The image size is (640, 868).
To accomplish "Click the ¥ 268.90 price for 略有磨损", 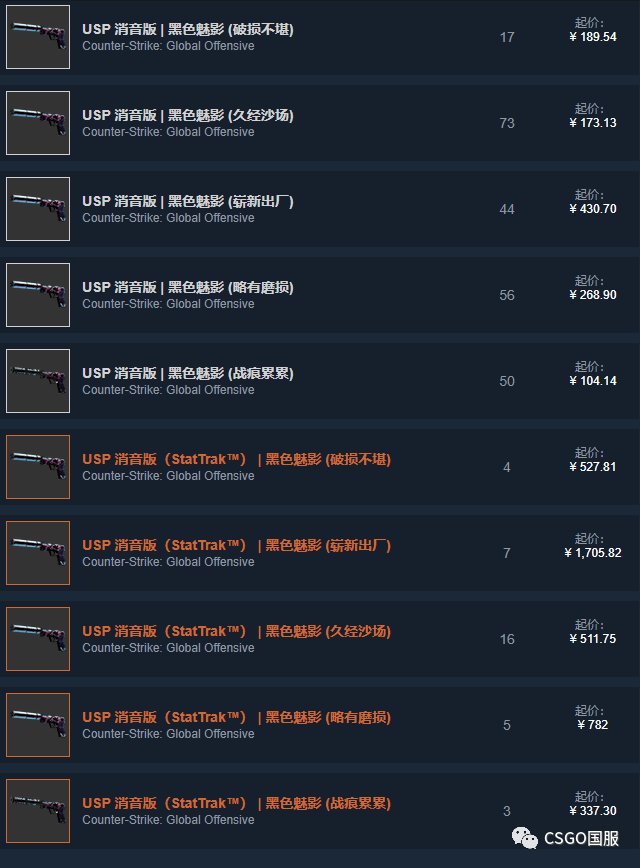I will (592, 295).
